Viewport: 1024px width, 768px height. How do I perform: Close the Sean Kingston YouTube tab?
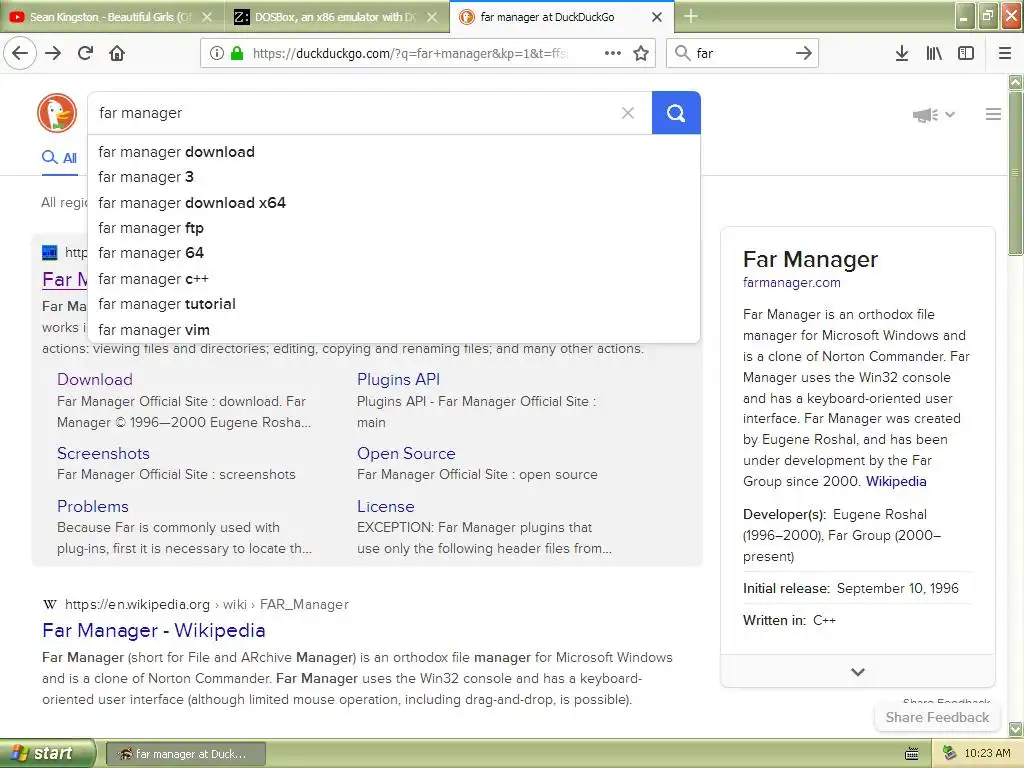[207, 17]
